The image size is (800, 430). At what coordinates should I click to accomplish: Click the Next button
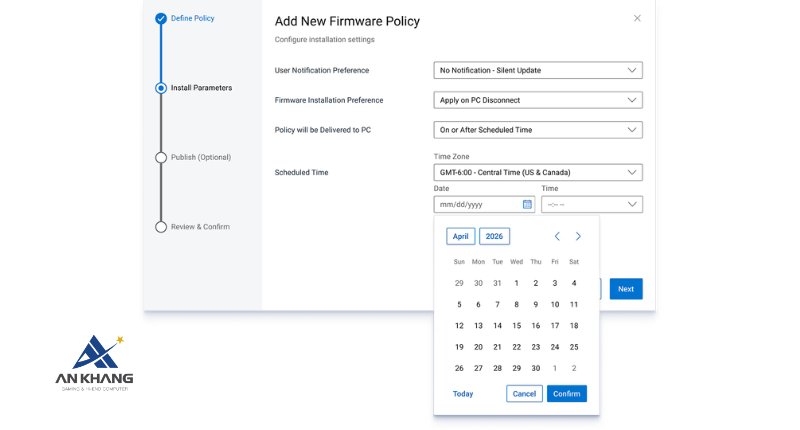[626, 289]
